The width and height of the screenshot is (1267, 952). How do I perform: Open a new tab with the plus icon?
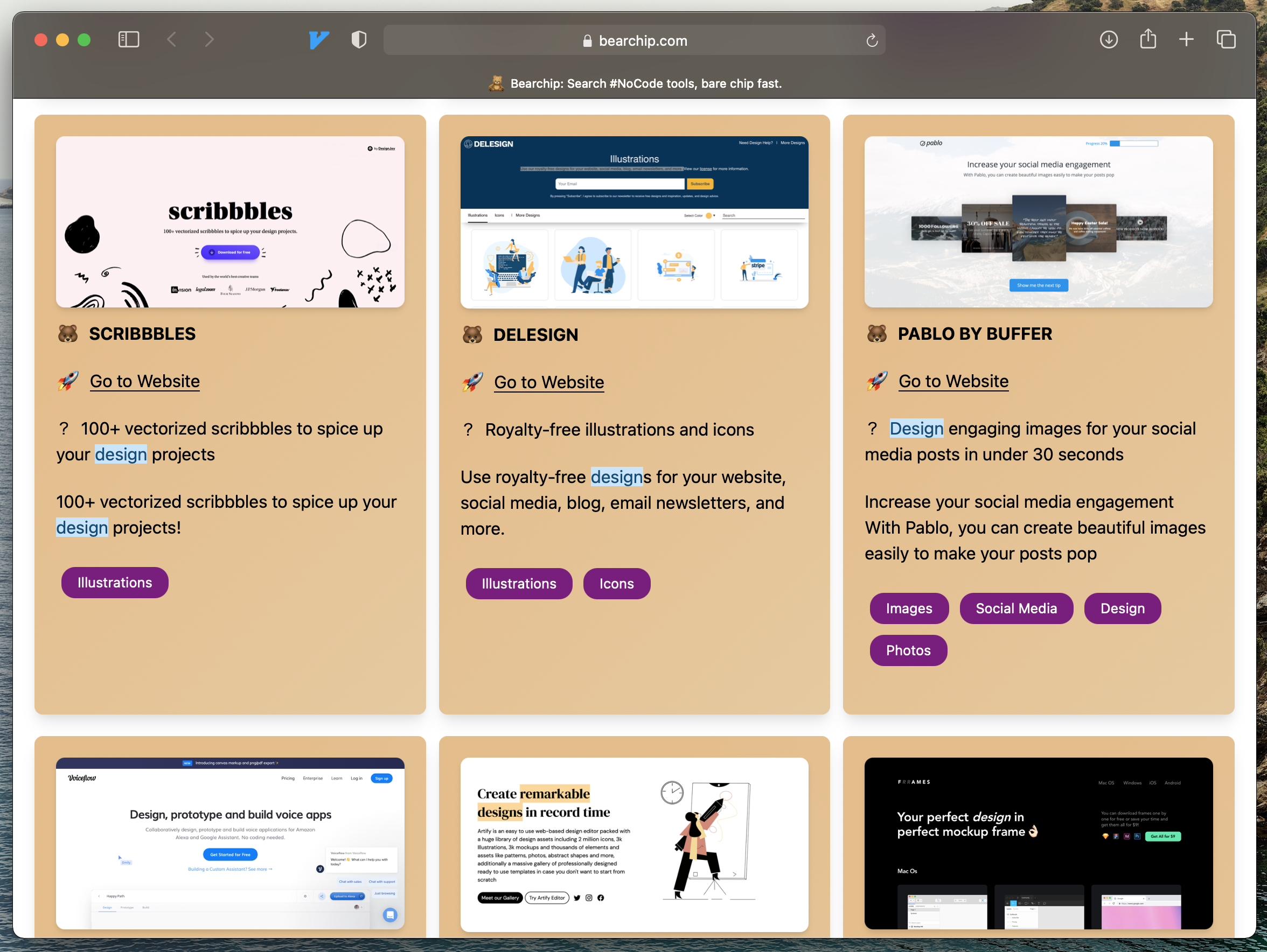[1186, 39]
